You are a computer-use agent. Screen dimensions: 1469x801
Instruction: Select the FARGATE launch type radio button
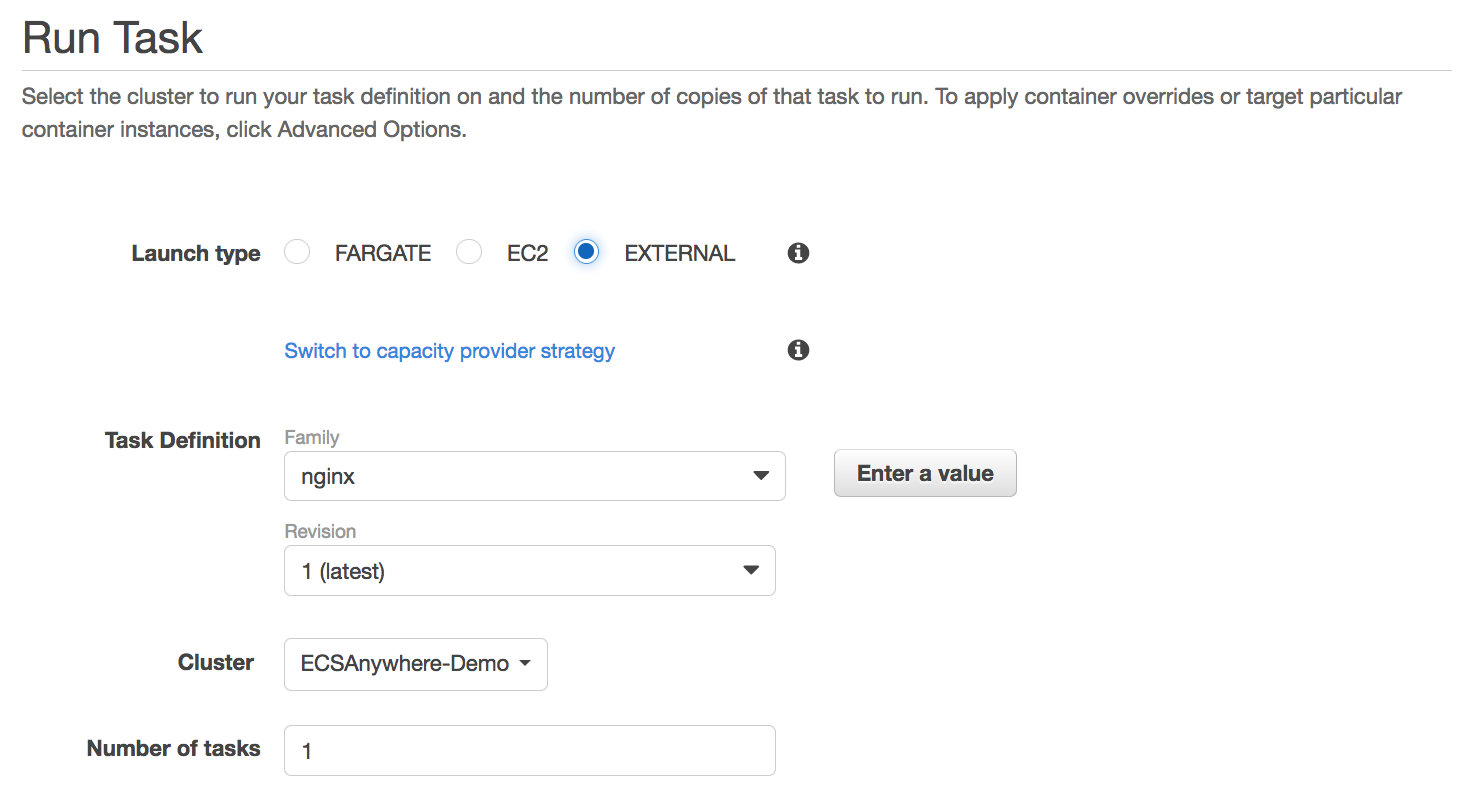[297, 252]
